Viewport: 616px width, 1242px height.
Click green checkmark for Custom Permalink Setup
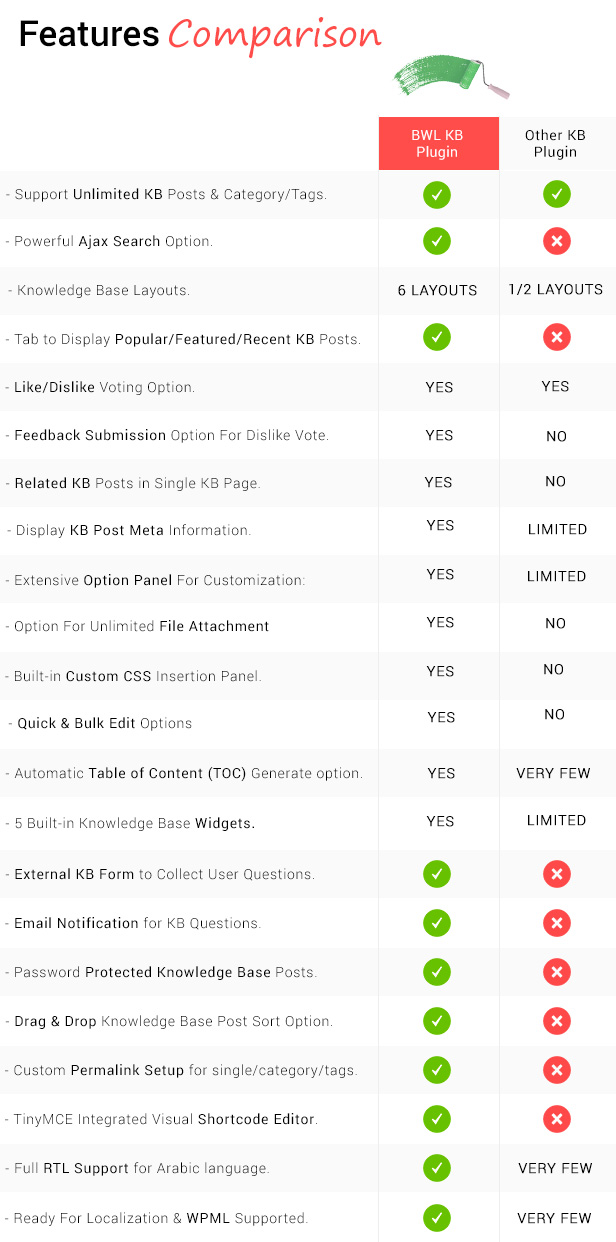(x=437, y=1070)
